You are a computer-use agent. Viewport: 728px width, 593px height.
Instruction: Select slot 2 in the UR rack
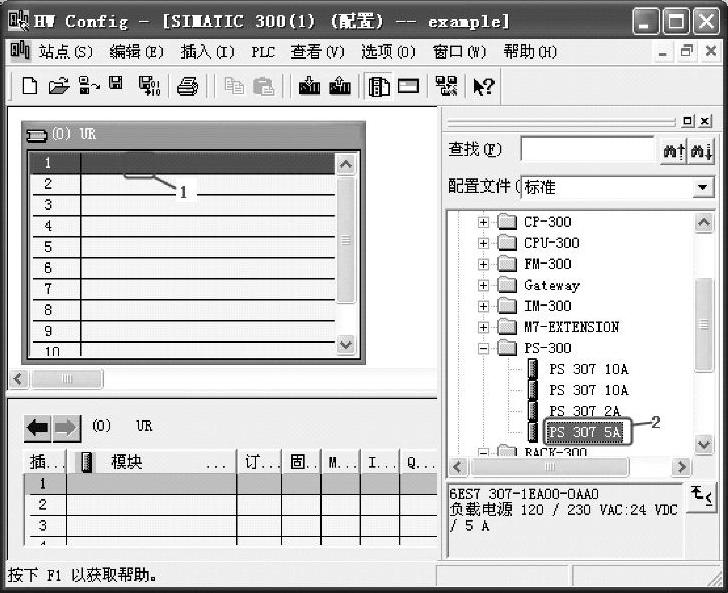coord(182,184)
